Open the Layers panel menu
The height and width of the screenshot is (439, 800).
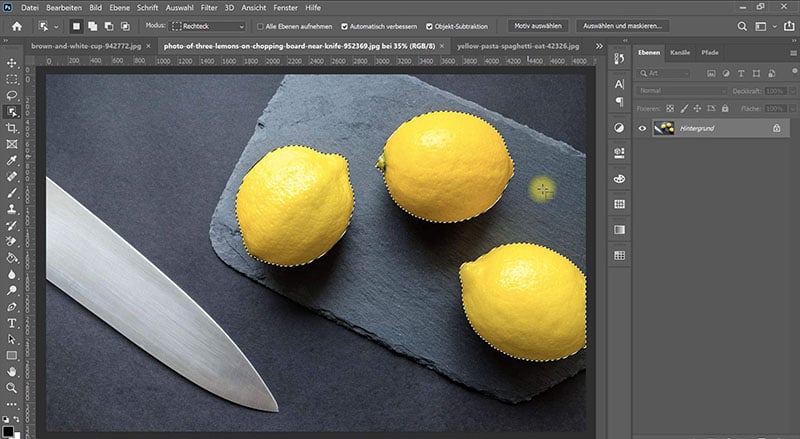point(793,53)
